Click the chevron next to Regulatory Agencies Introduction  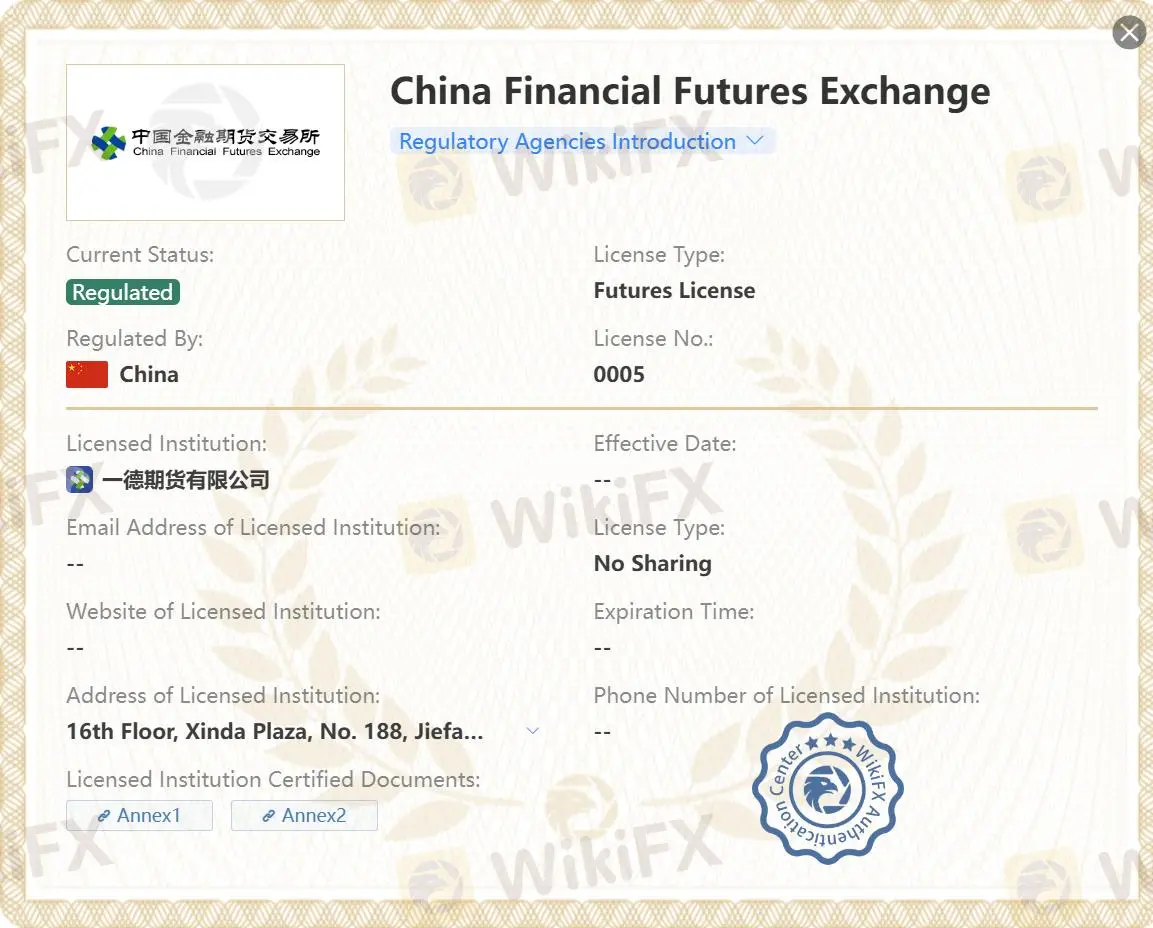click(755, 140)
